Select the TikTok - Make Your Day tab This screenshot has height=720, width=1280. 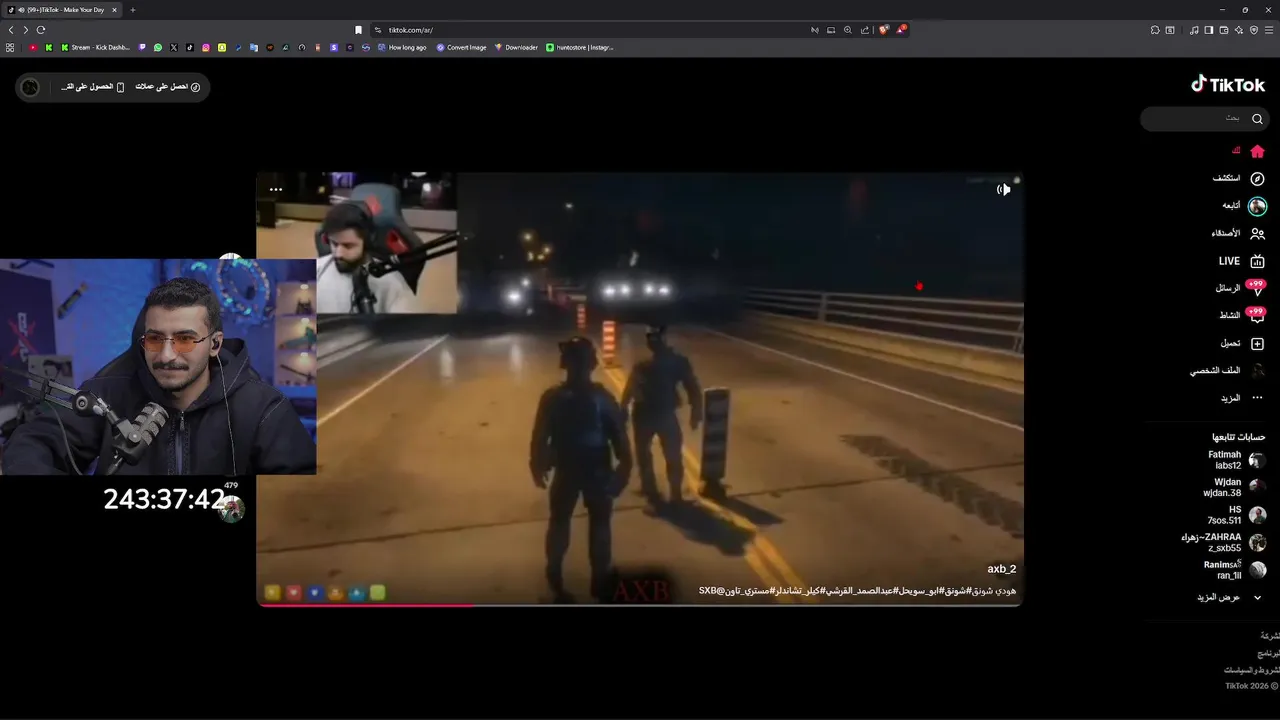tap(62, 10)
